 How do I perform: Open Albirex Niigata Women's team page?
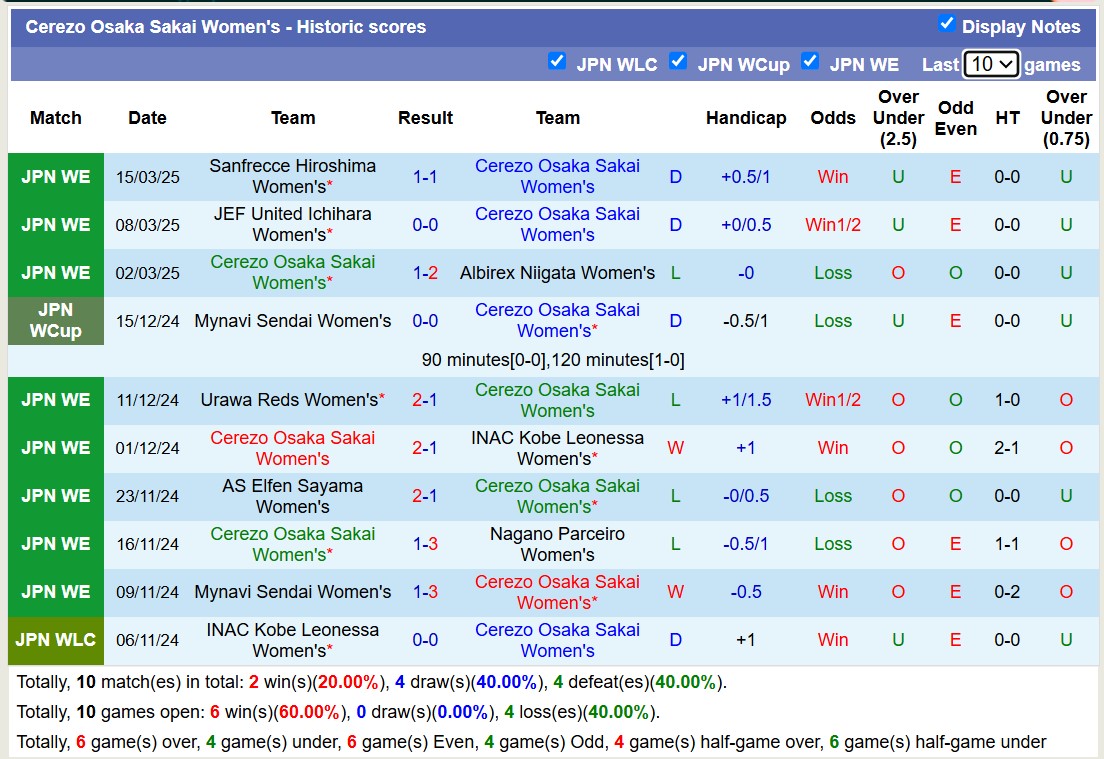click(x=557, y=273)
